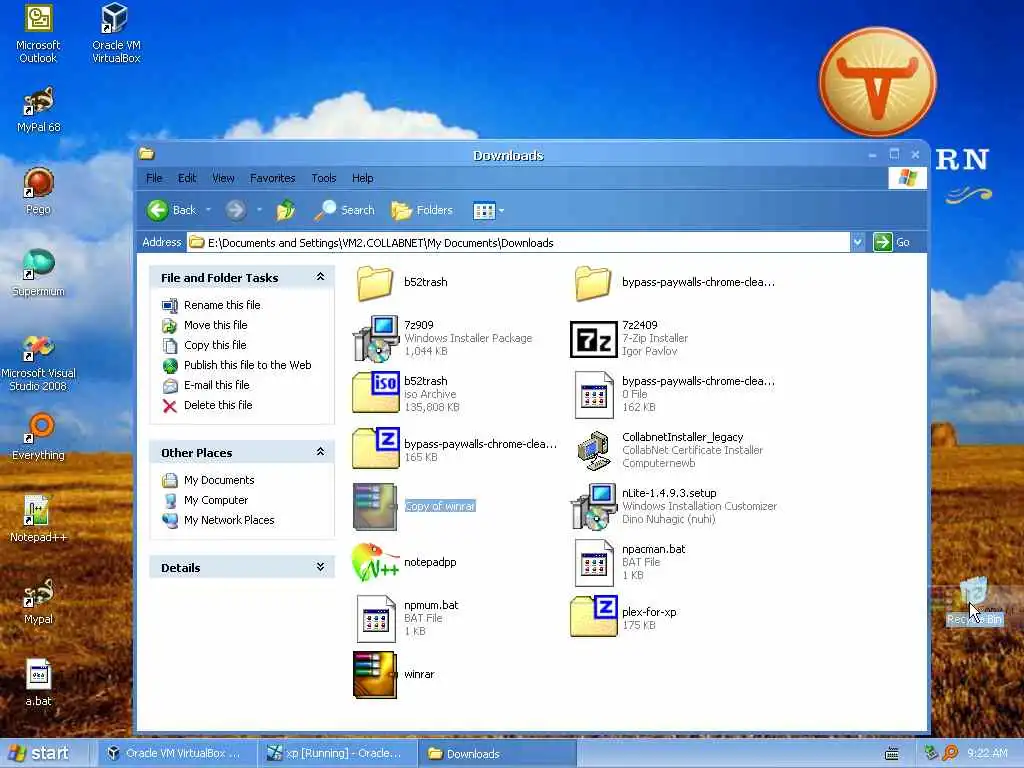Select the npmum.bat file
This screenshot has height=768, width=1024.
pyautogui.click(x=408, y=618)
